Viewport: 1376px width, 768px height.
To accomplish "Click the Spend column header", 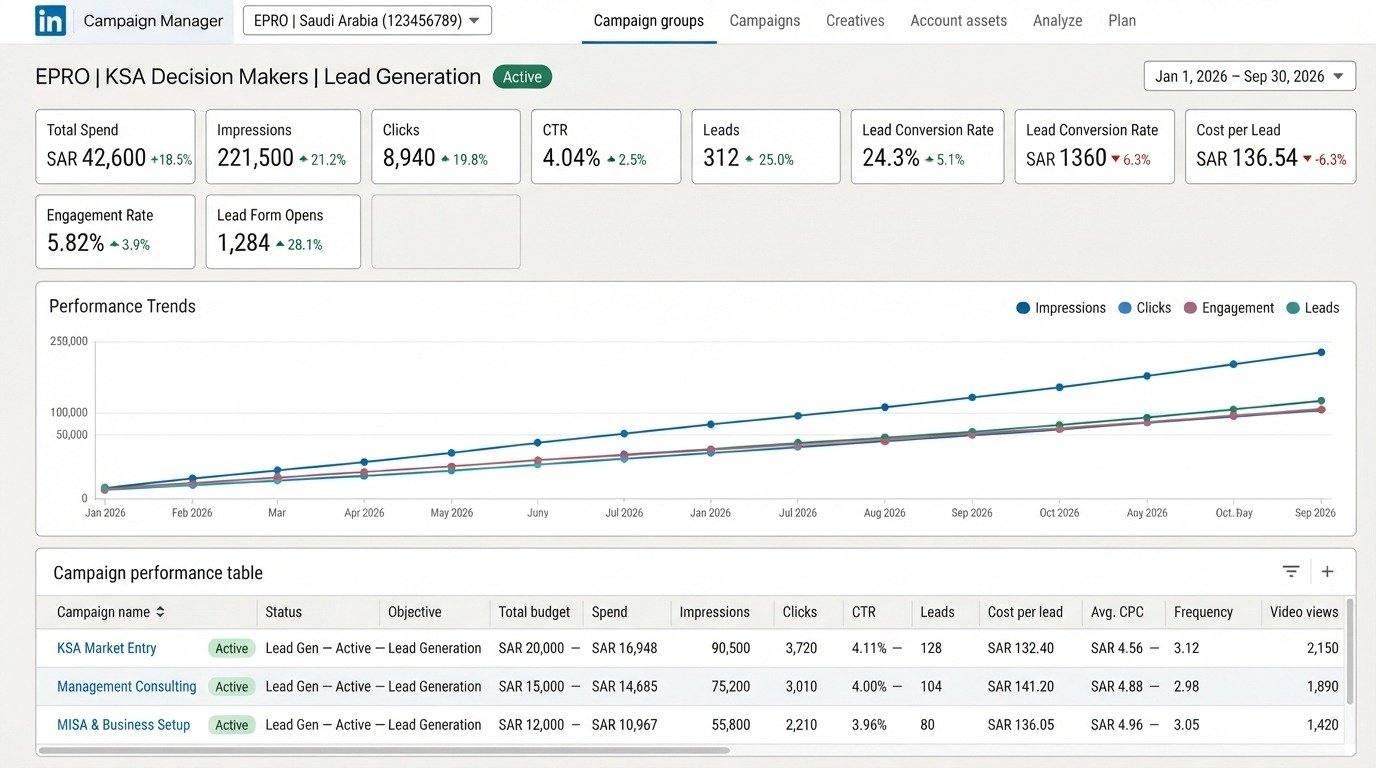I will [x=610, y=612].
